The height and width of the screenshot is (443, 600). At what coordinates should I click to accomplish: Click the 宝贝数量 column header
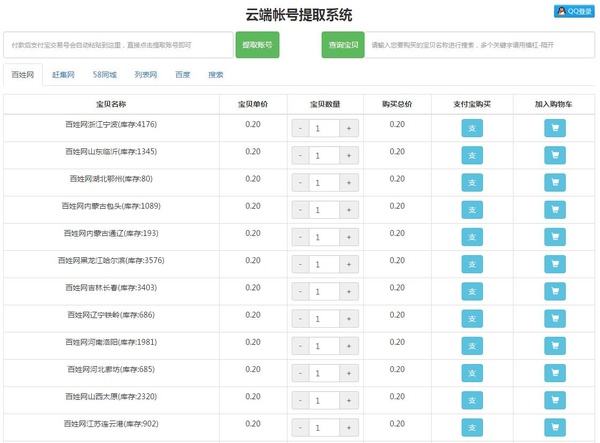(325, 104)
